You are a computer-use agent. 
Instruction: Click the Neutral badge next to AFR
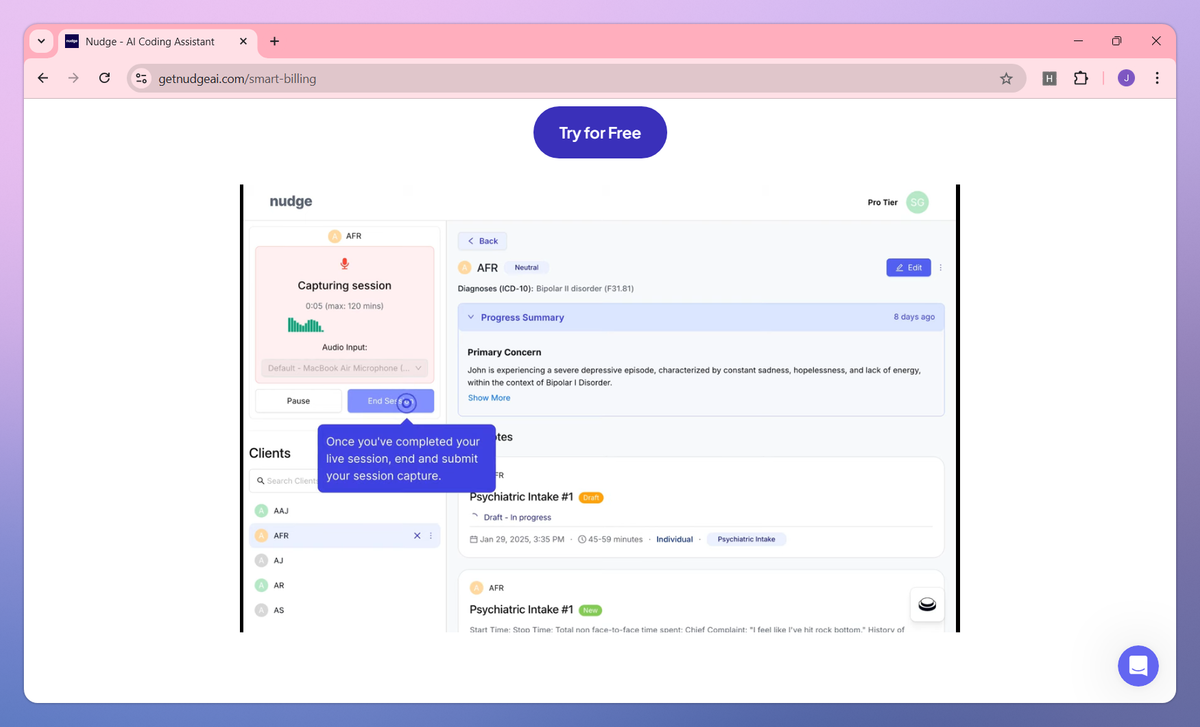click(527, 268)
